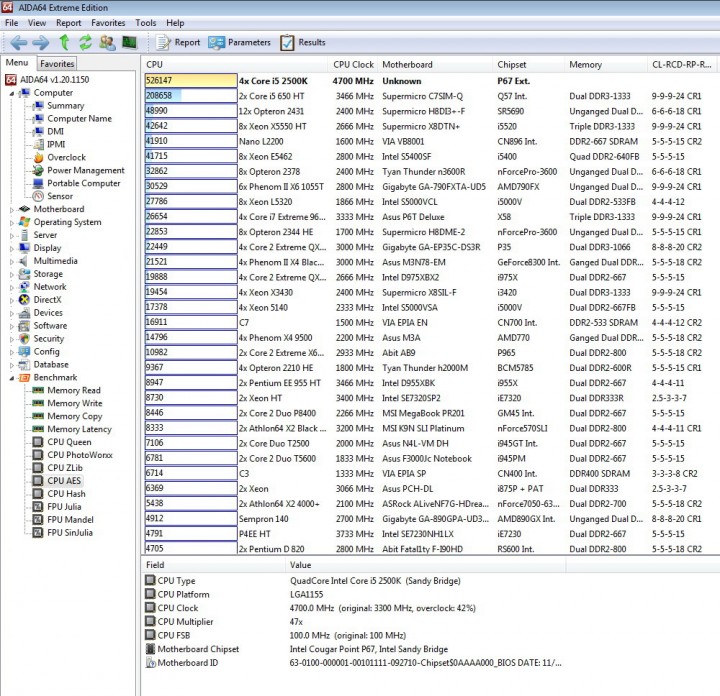This screenshot has height=696, width=720.
Task: Open the Help menu
Action: pyautogui.click(x=175, y=22)
